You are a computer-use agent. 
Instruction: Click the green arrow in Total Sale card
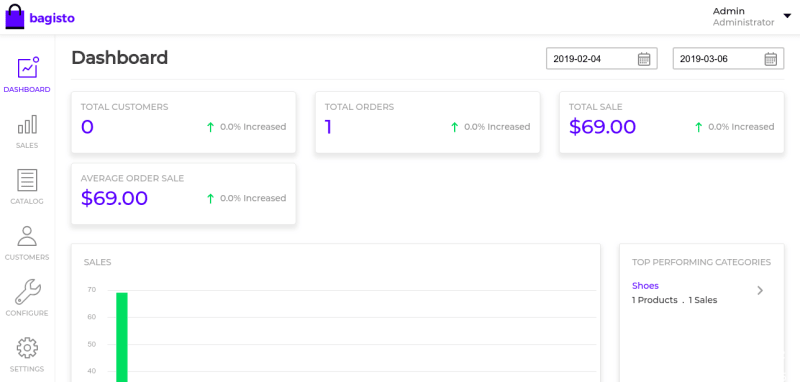pyautogui.click(x=699, y=127)
